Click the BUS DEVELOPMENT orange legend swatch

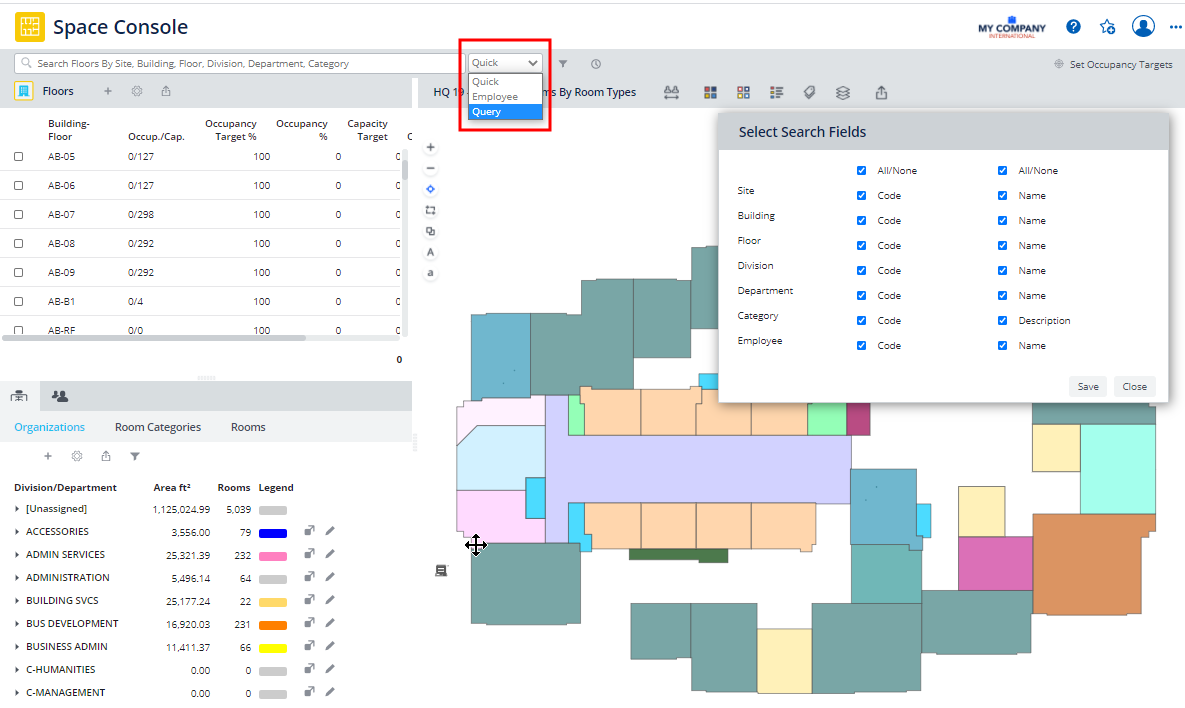pyautogui.click(x=273, y=625)
